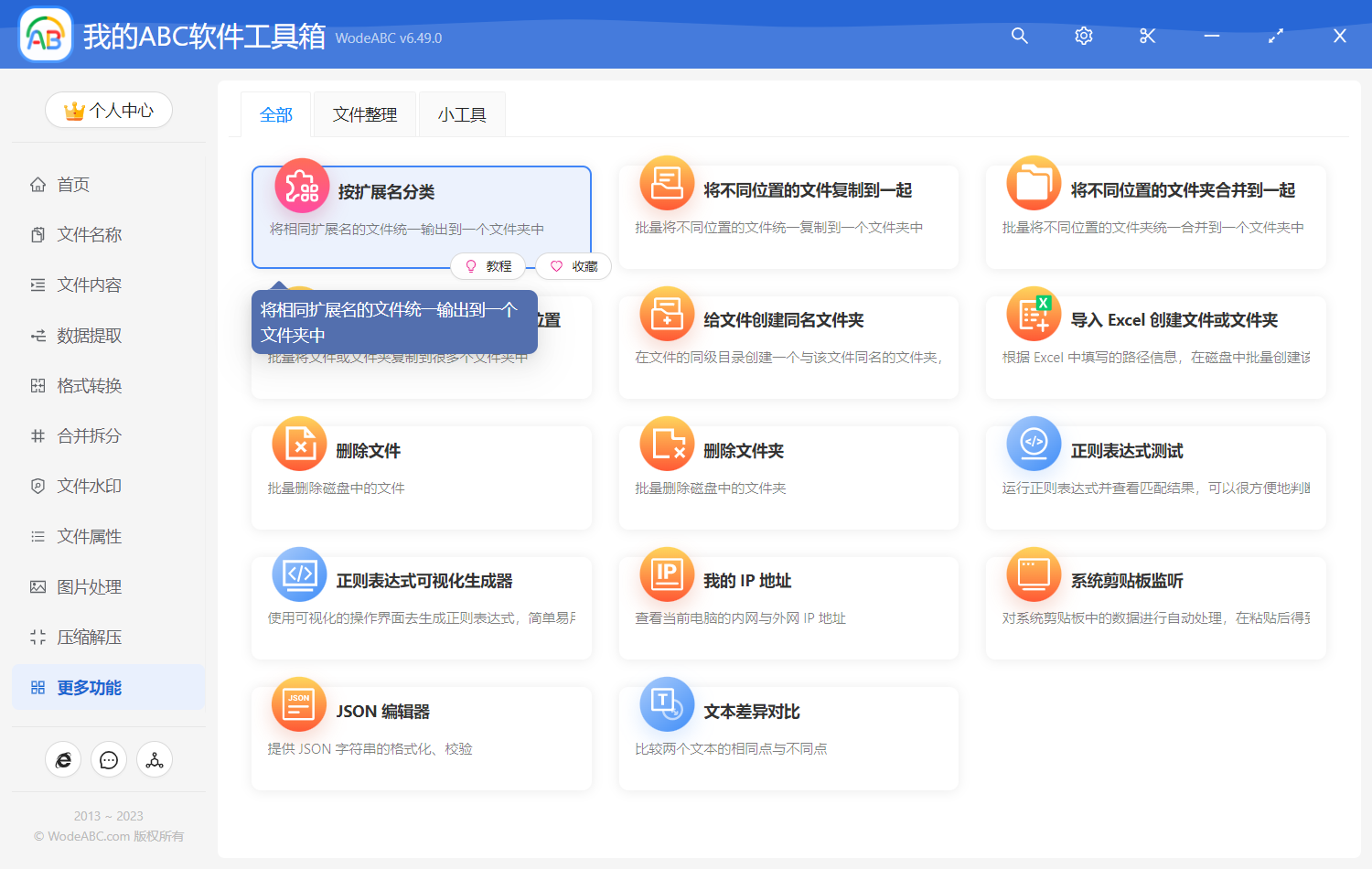1372x869 pixels.
Task: Open the browser icon at sidebar bottom
Action: (63, 760)
